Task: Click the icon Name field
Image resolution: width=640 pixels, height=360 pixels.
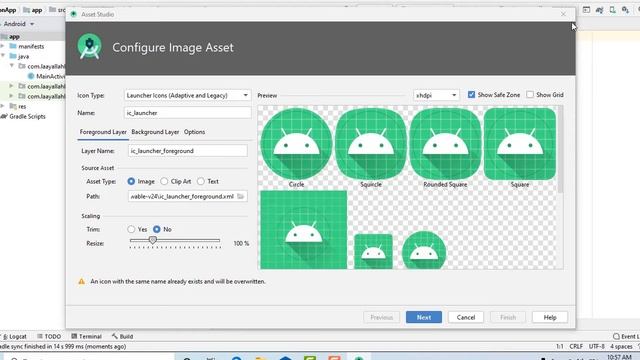Action: (187, 113)
